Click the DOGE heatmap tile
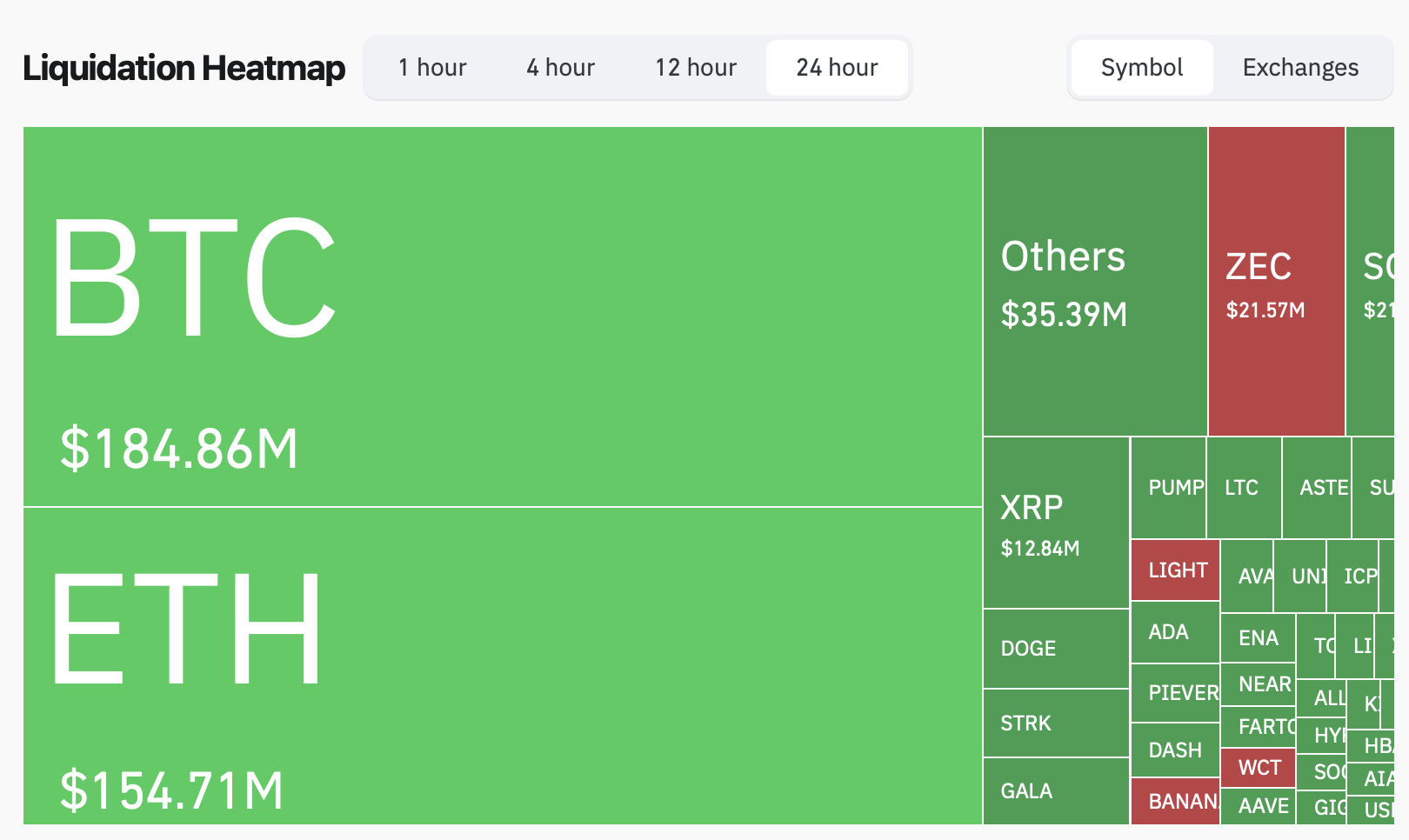Viewport: 1409px width, 840px height. pos(1056,649)
